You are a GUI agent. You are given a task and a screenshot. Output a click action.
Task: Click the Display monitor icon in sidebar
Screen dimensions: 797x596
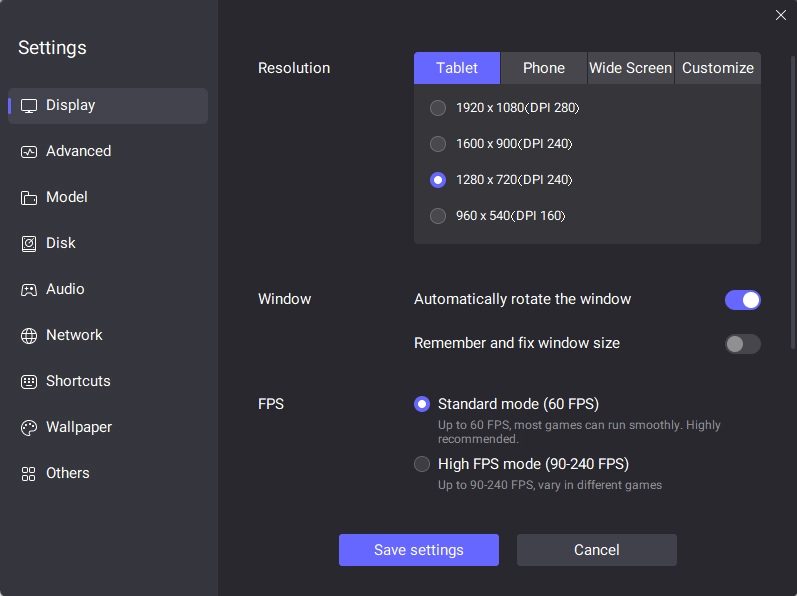(x=29, y=106)
